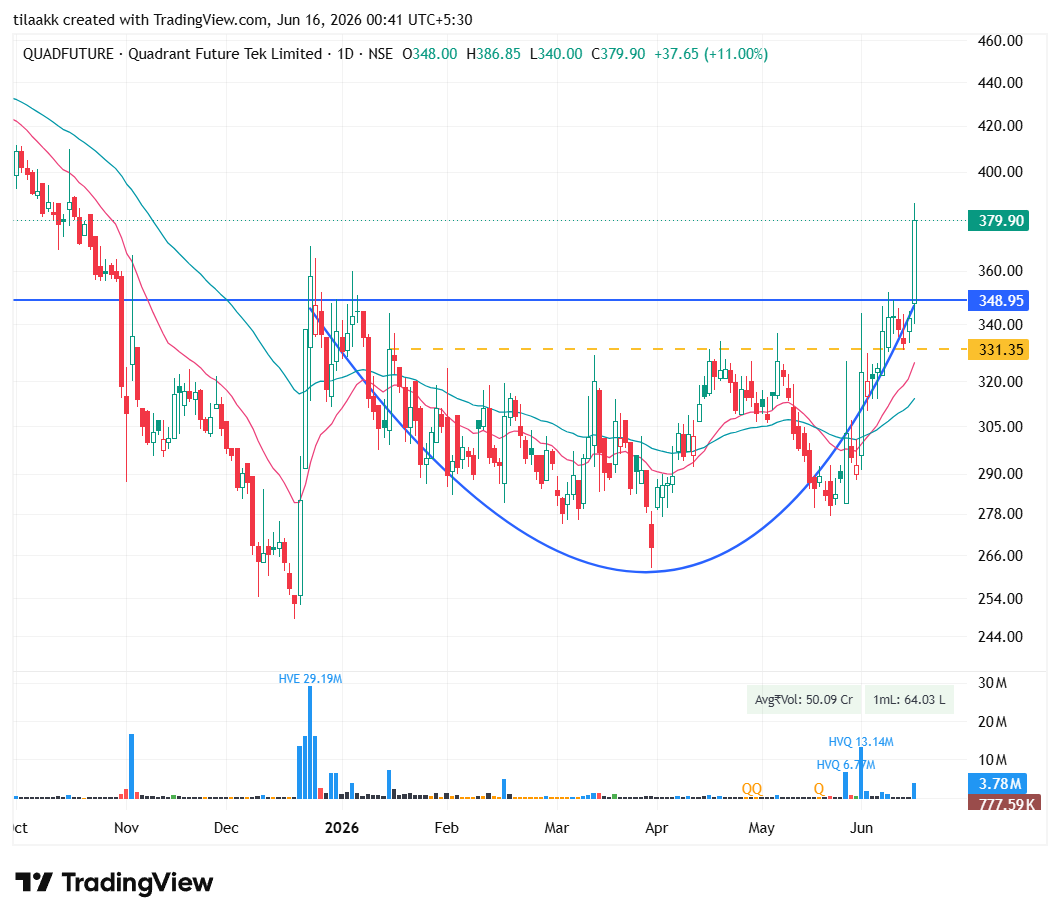Click the blue 348.95 price tag

998,300
